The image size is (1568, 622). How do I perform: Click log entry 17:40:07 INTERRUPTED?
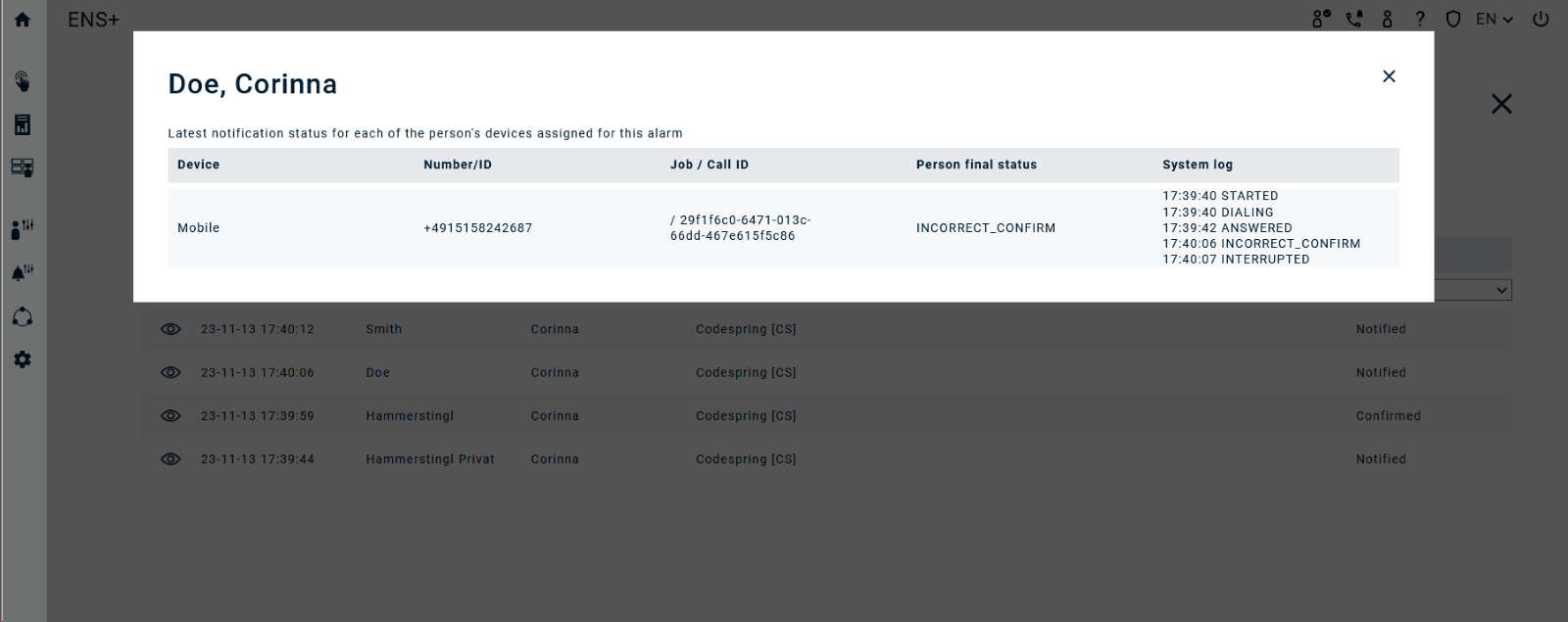click(x=1236, y=259)
